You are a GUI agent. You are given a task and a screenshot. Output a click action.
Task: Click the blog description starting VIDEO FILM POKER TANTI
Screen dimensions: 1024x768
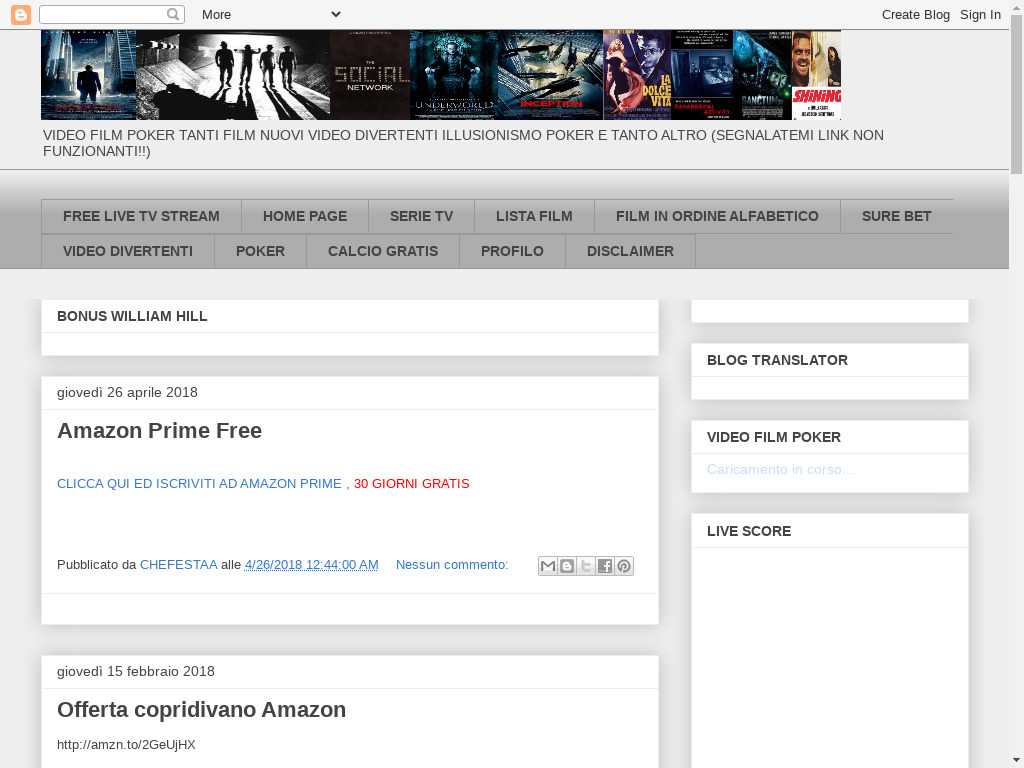tap(463, 143)
